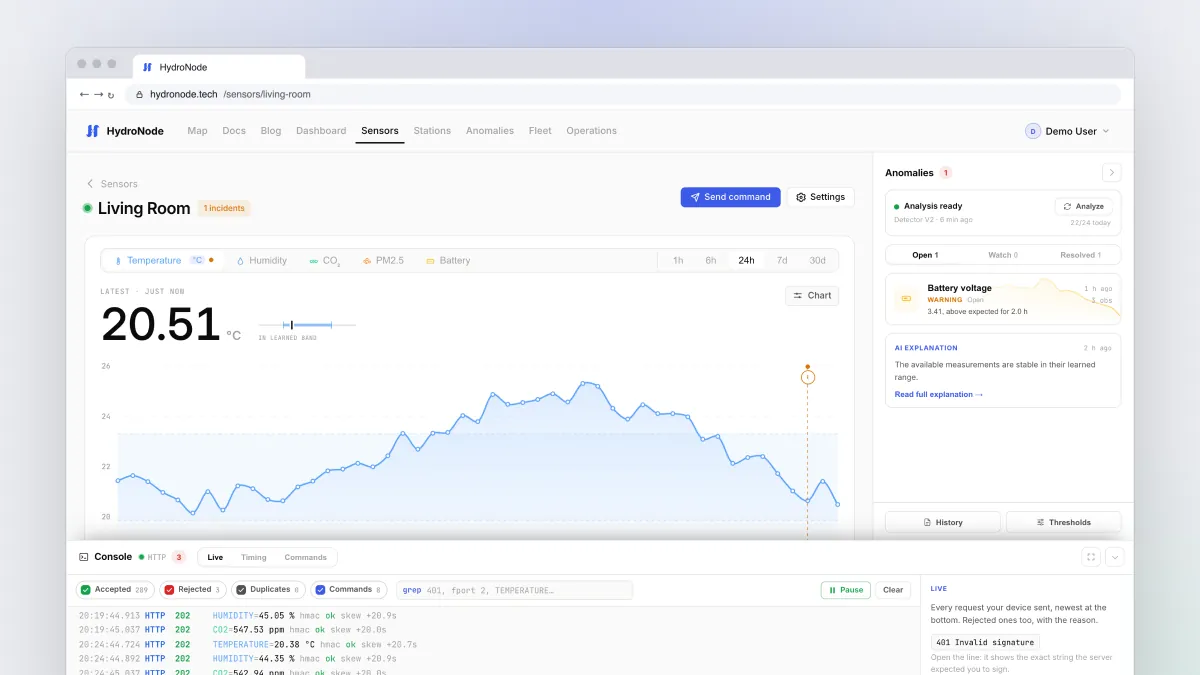The width and height of the screenshot is (1200, 675).
Task: Click the back chevron beside Sensors breadcrumb
Action: [x=90, y=184]
